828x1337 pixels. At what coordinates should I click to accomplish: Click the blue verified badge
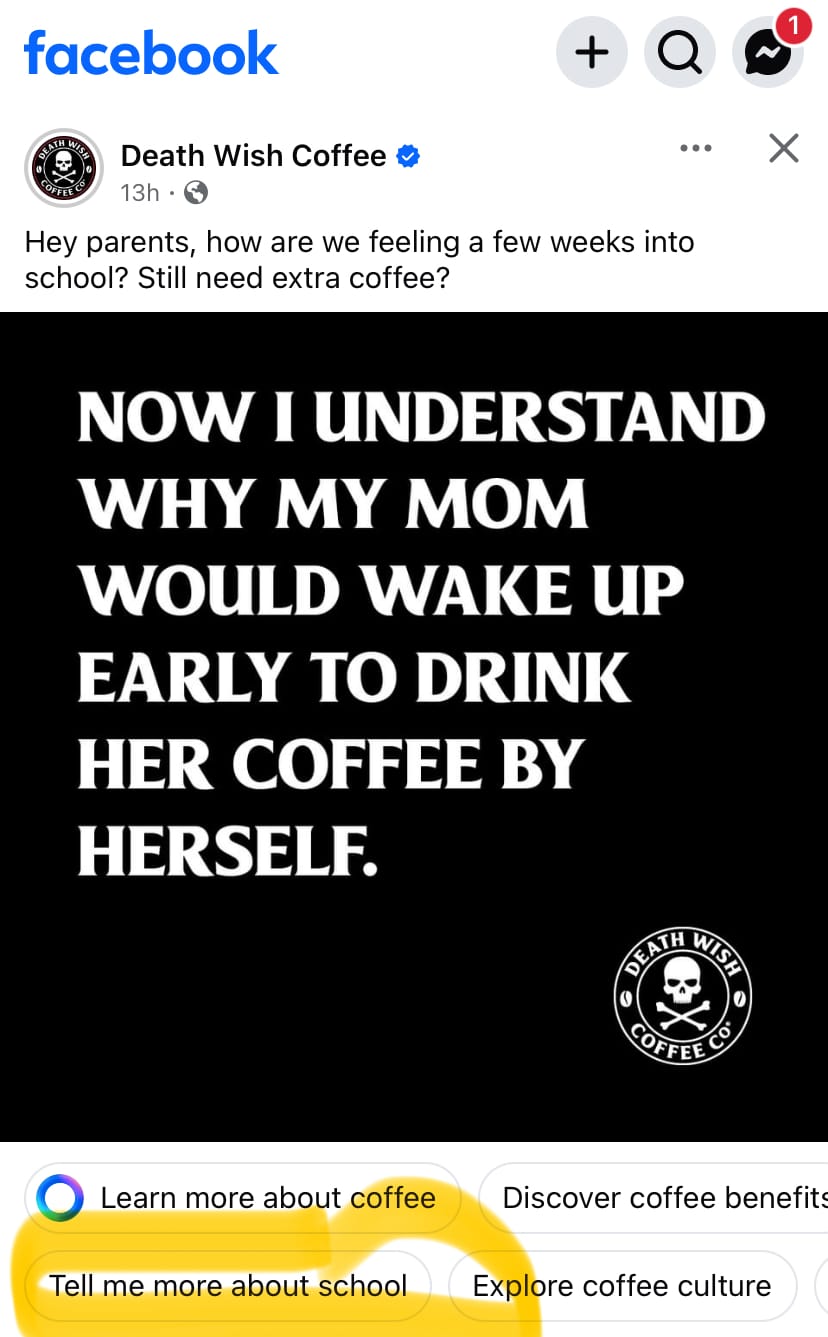coord(408,156)
